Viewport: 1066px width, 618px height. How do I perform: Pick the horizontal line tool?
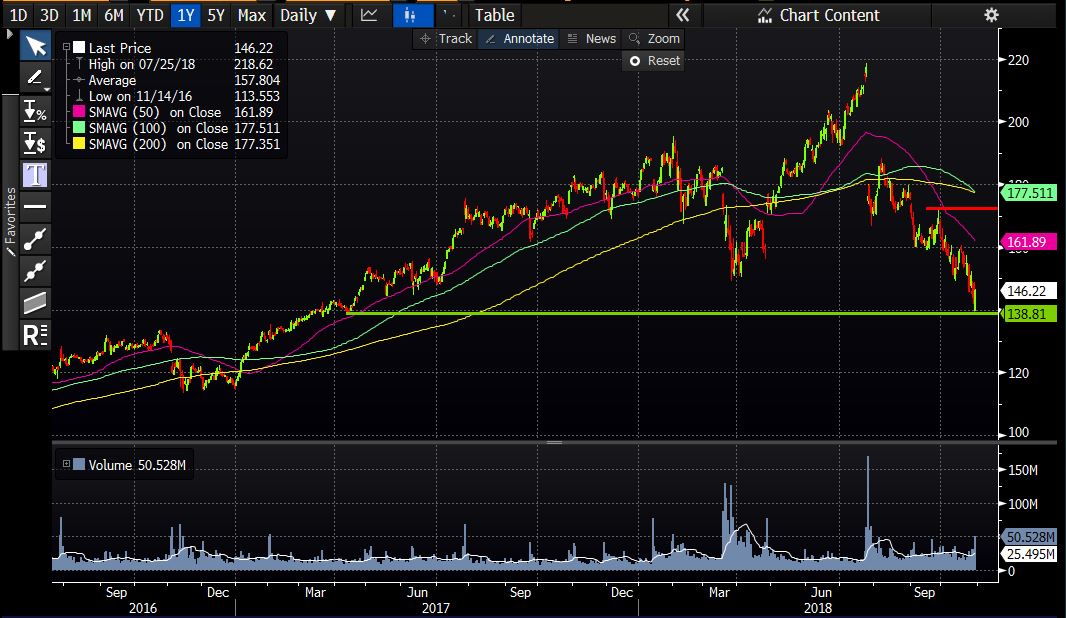point(35,207)
